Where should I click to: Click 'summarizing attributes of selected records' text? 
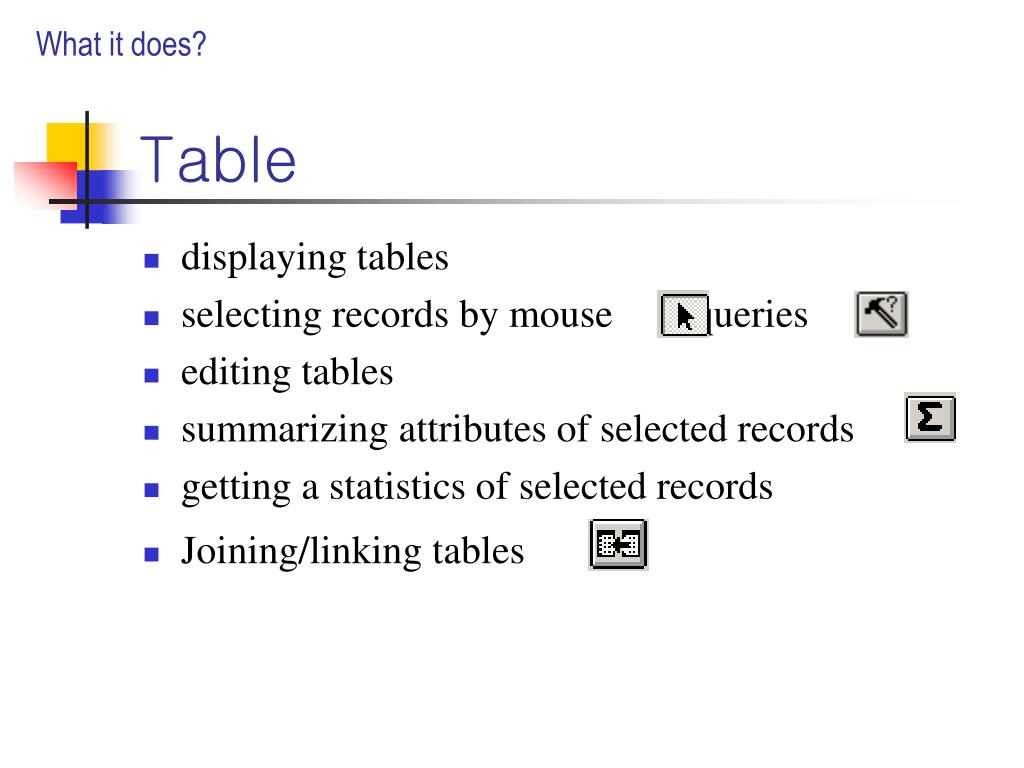click(x=518, y=430)
